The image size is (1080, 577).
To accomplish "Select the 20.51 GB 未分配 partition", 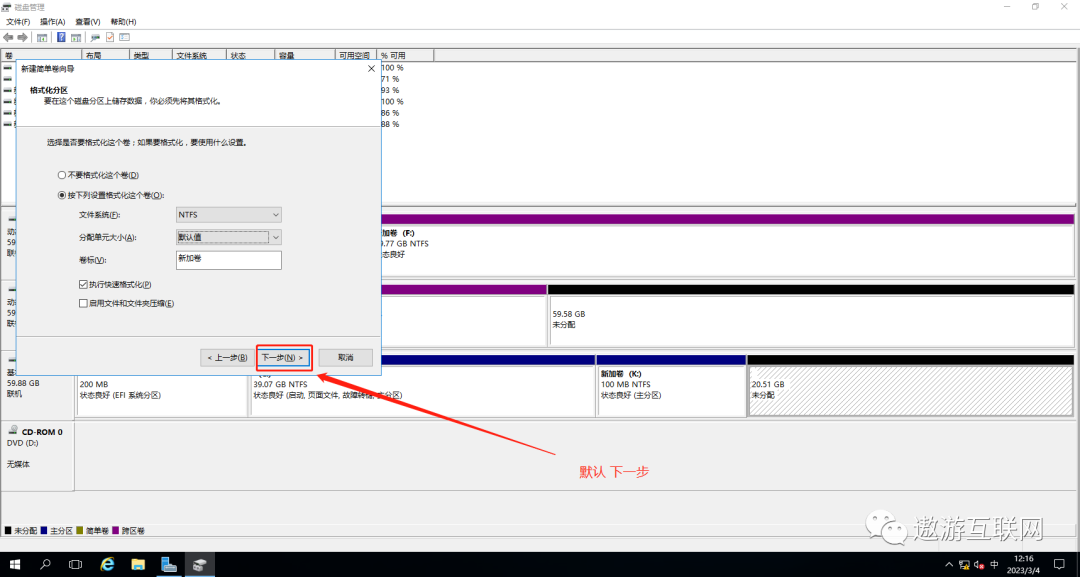I will coord(910,391).
